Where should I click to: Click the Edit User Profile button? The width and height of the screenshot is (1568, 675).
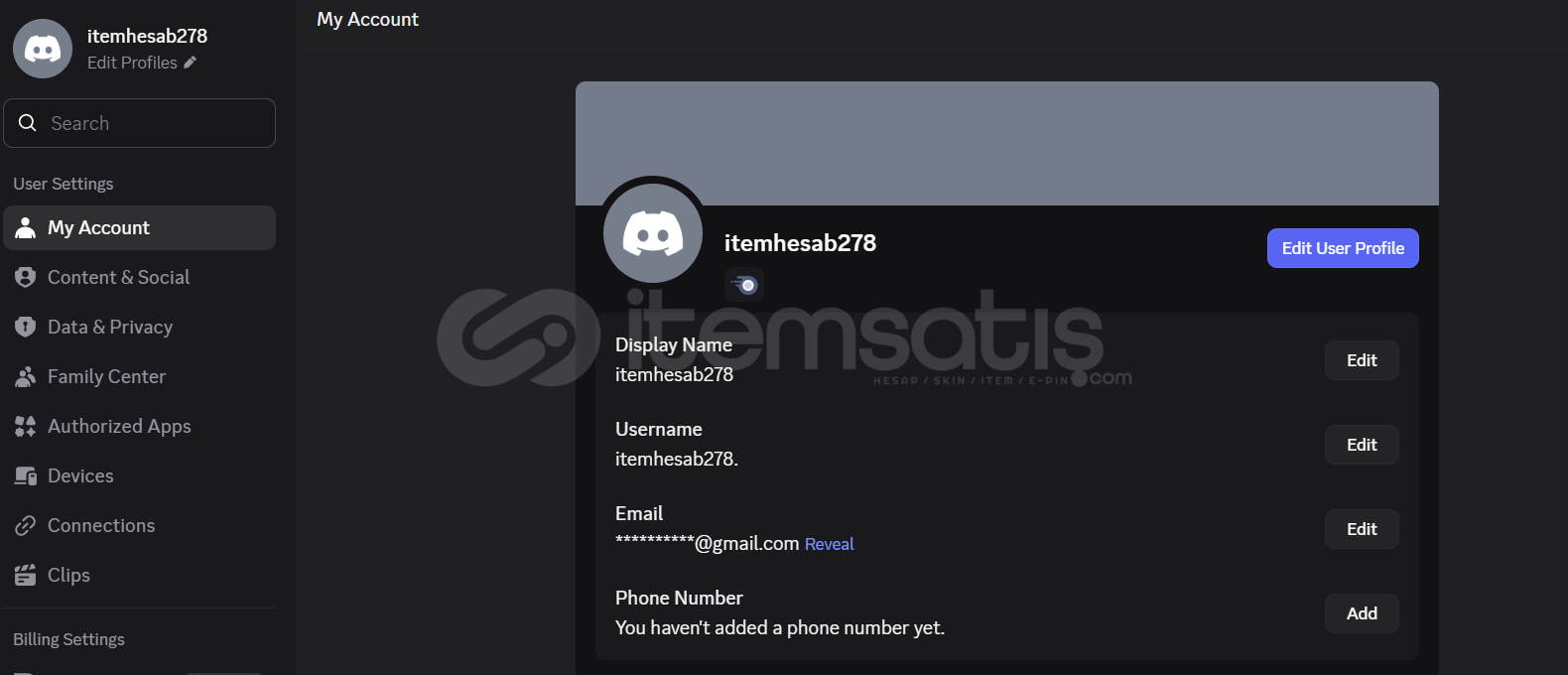(1343, 248)
